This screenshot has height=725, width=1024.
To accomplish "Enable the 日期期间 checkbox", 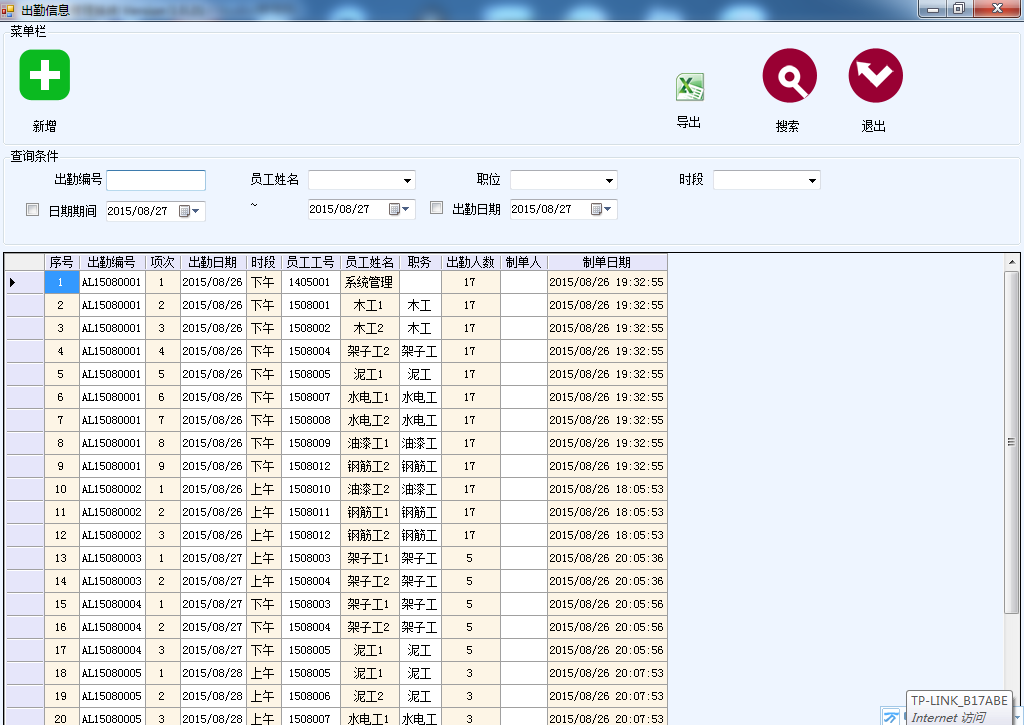I will pyautogui.click(x=32, y=210).
